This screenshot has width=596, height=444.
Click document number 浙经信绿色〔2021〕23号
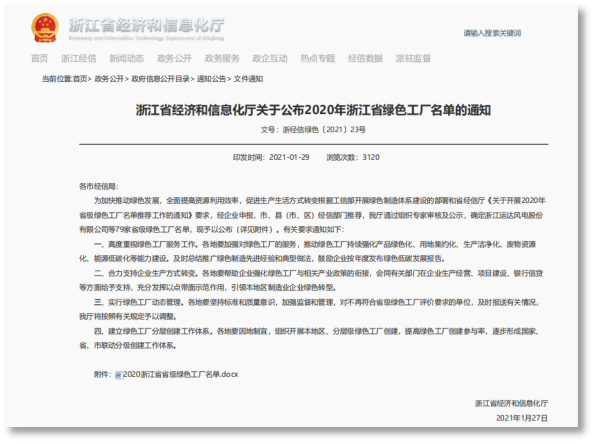(x=324, y=130)
